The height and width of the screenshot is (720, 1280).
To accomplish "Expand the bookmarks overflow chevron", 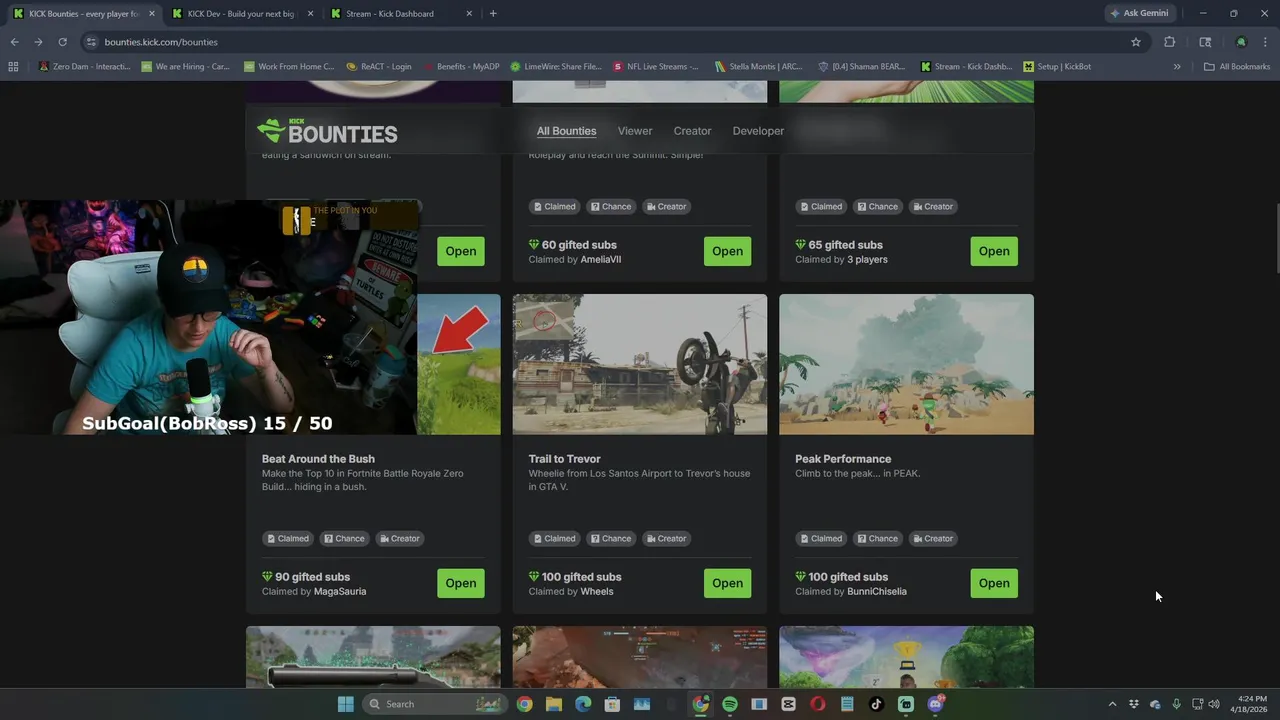I will point(1177,67).
